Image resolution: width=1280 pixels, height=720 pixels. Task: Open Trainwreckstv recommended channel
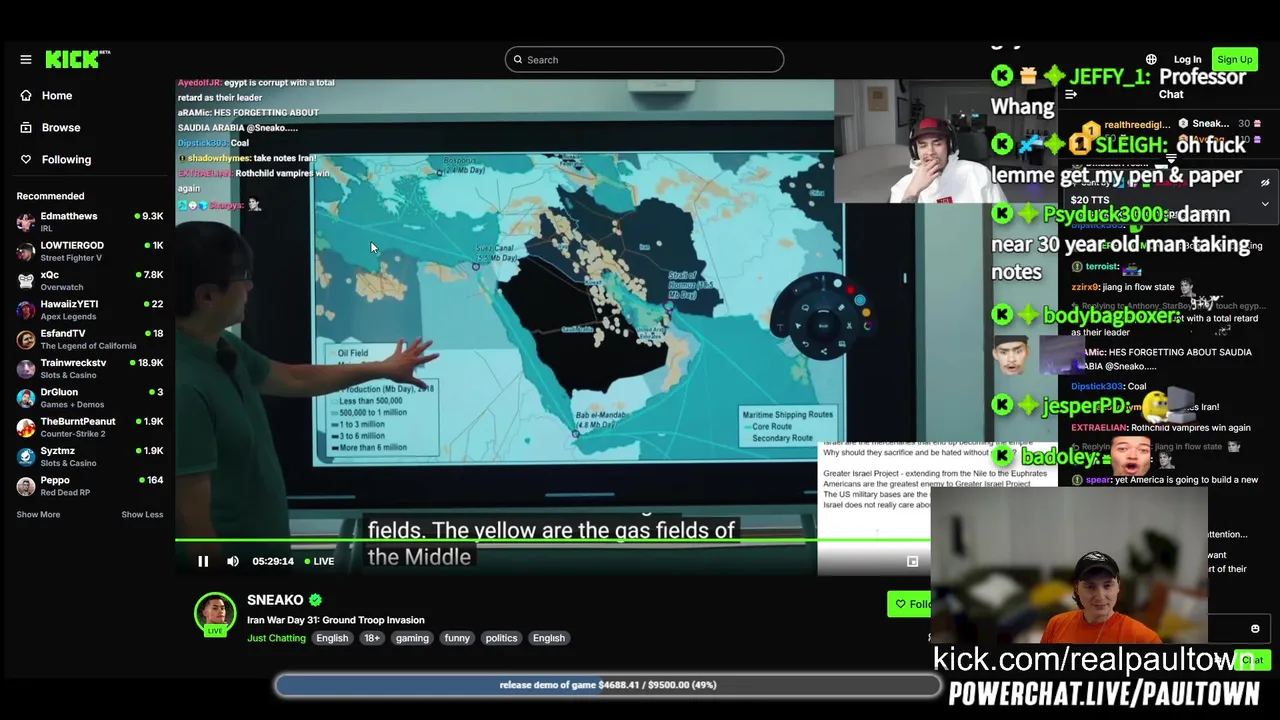click(90, 368)
